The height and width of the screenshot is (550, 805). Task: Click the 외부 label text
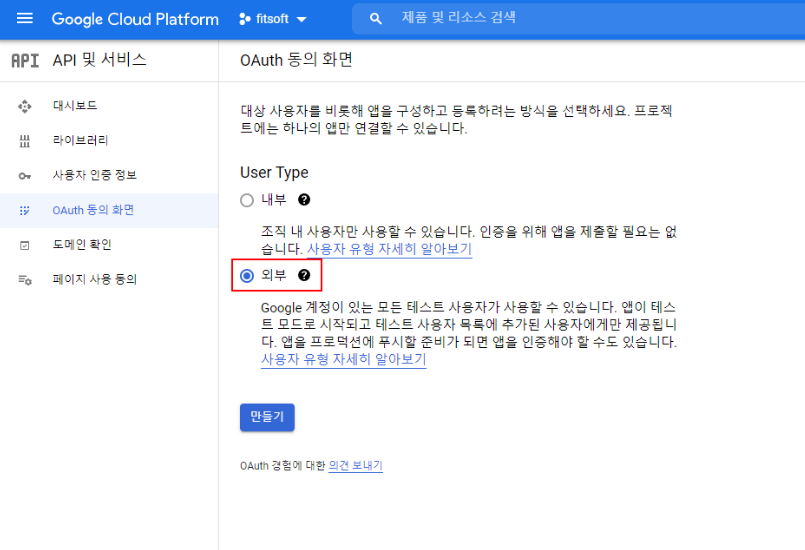pyautogui.click(x=274, y=275)
